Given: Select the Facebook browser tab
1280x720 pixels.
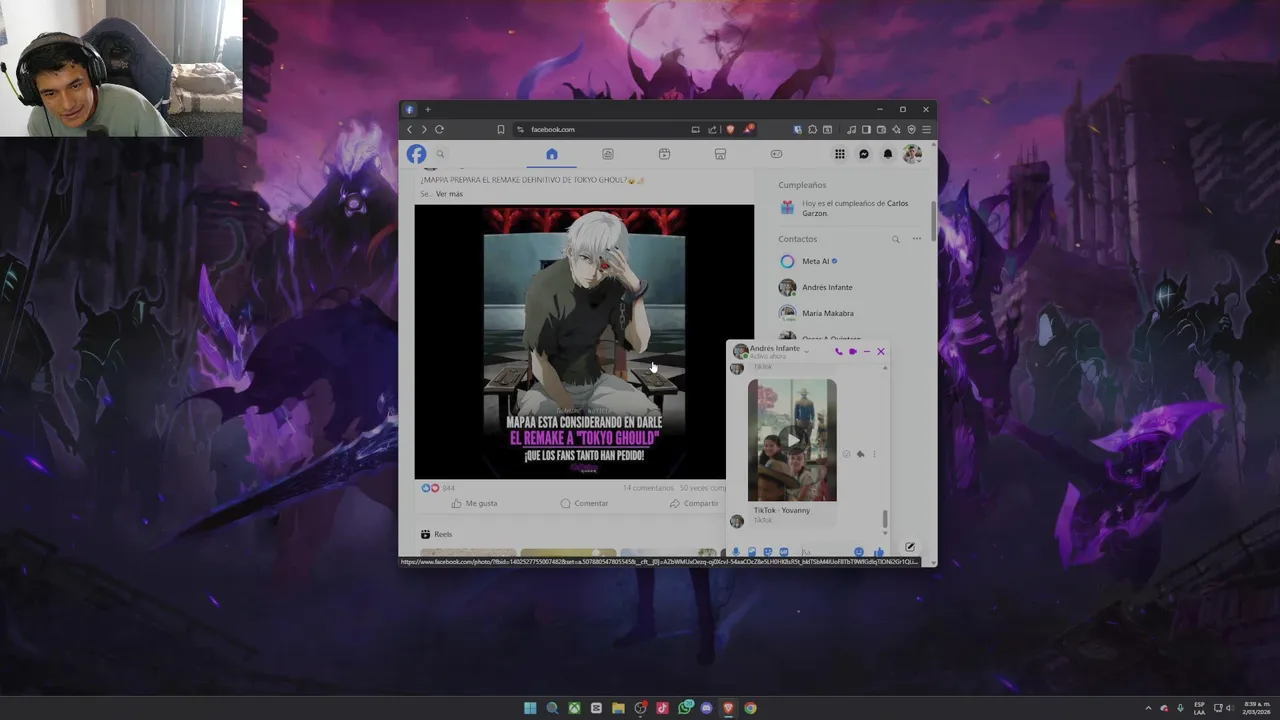Looking at the screenshot, I should point(410,109).
